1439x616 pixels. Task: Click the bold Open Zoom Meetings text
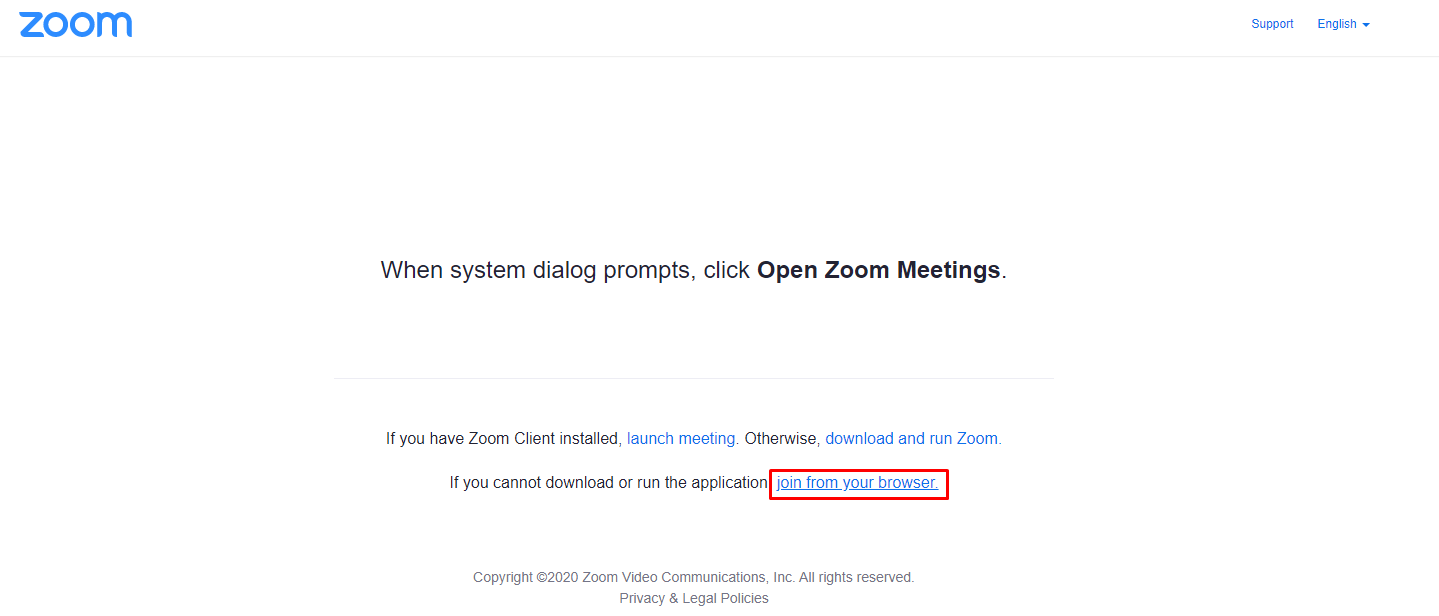(879, 270)
